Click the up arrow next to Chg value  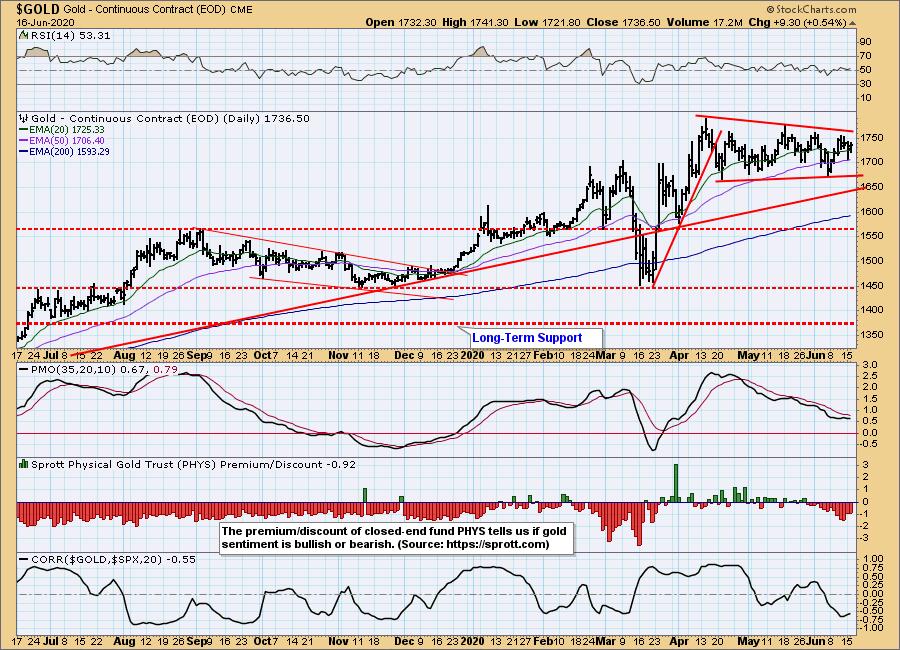pyautogui.click(x=852, y=23)
